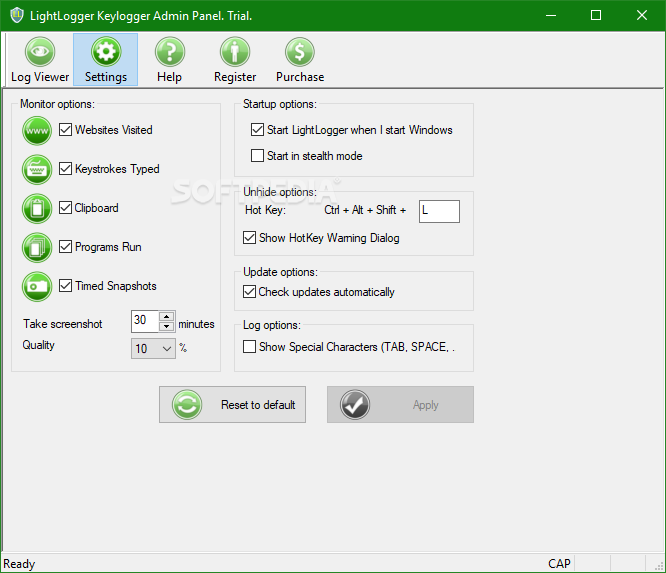Click the 'Ctrl + Alt + Shift +' hotkey text

(x=365, y=210)
